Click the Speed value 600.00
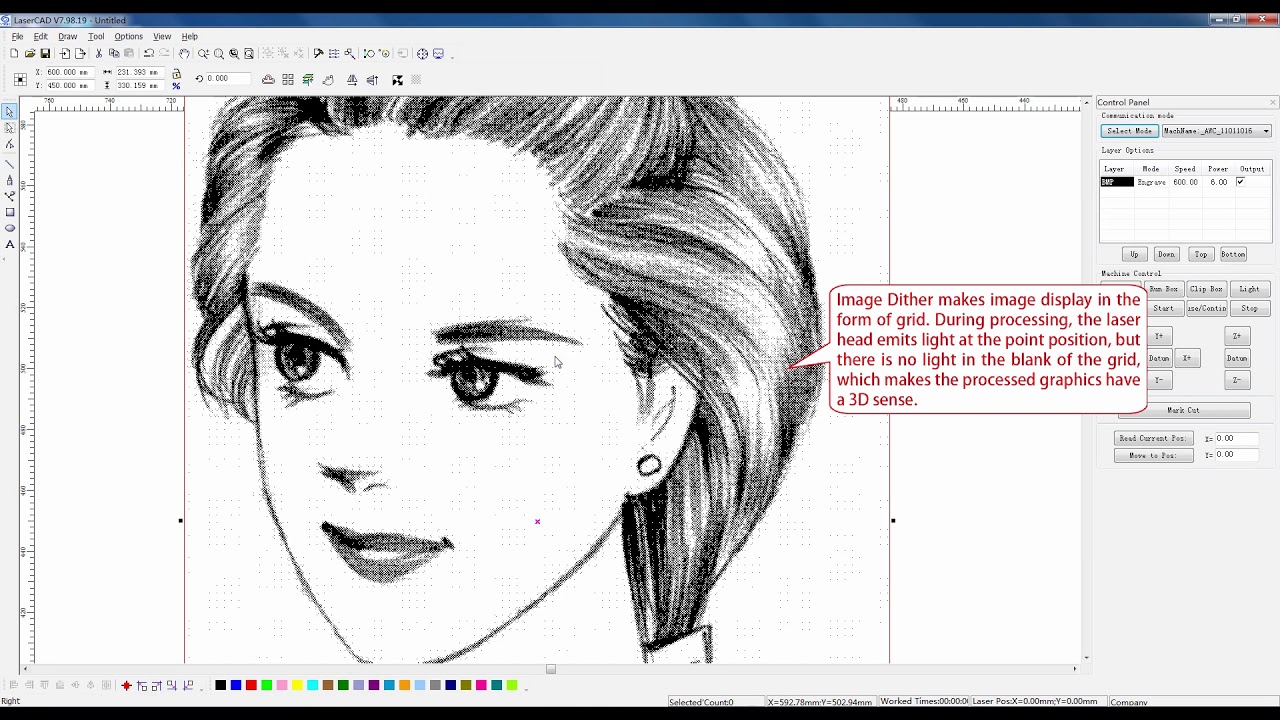 point(1185,182)
